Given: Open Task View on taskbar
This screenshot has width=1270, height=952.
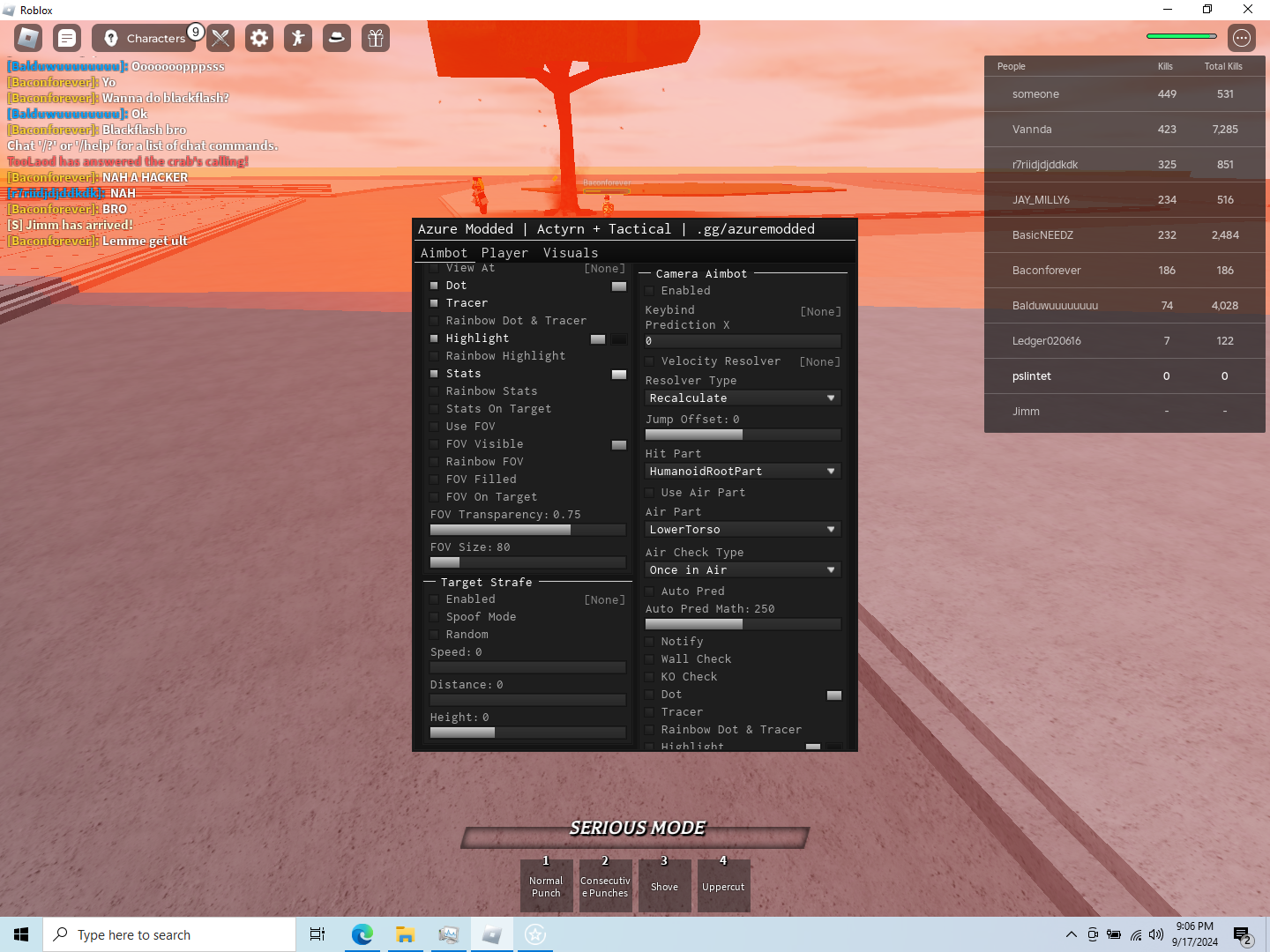Looking at the screenshot, I should (317, 934).
